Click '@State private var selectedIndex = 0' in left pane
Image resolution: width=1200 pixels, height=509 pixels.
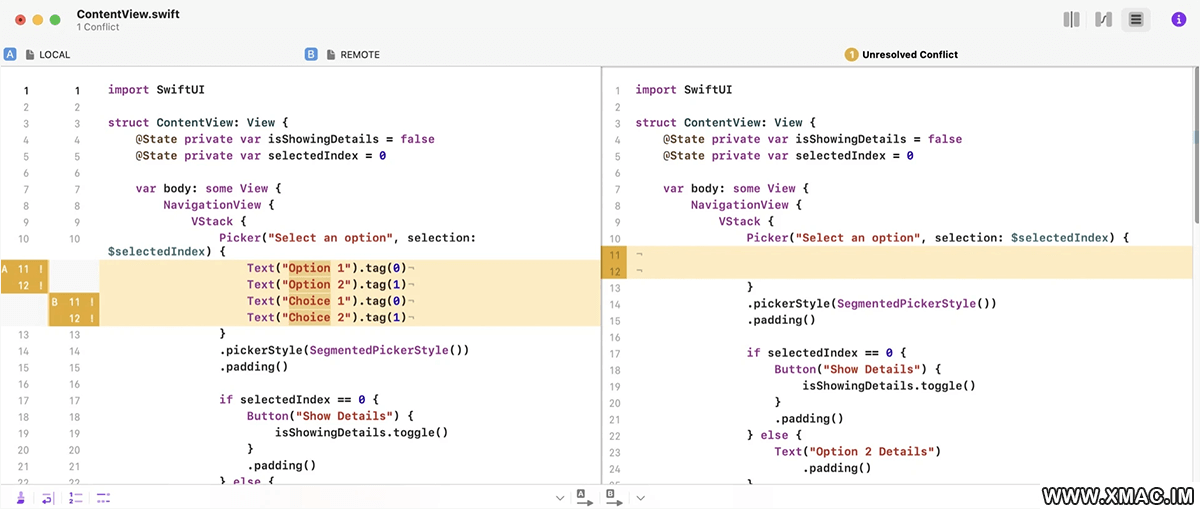pos(261,156)
